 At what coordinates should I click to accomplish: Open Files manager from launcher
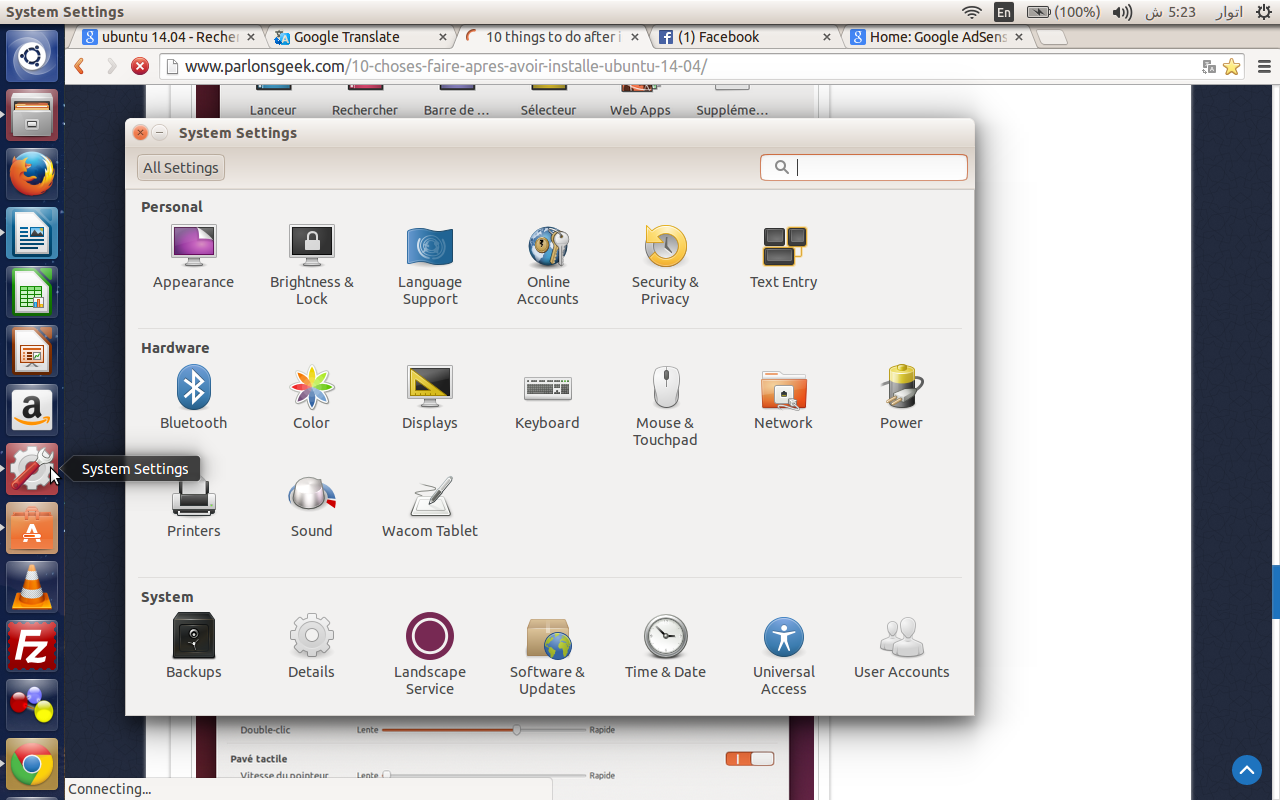[32, 115]
